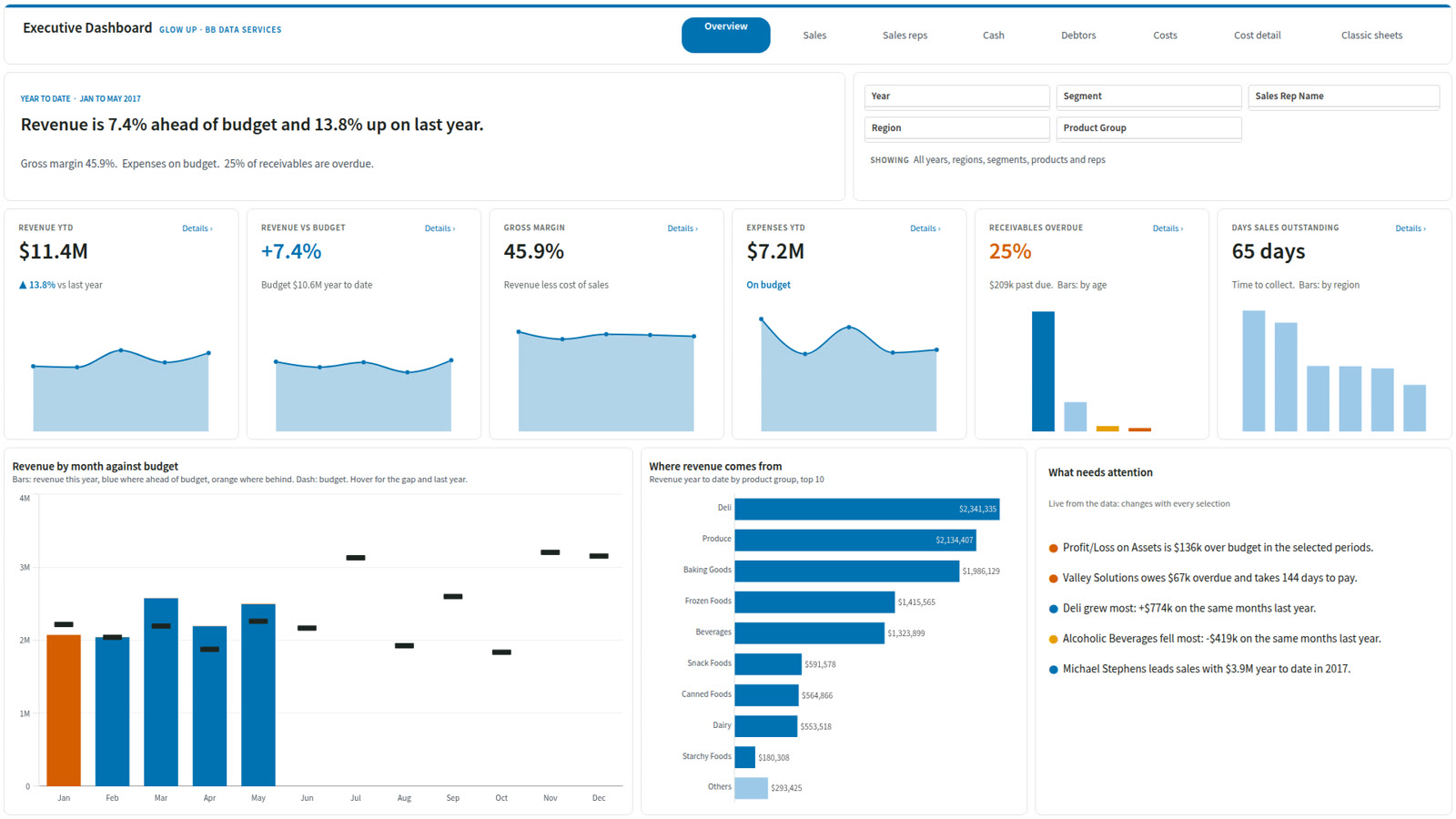This screenshot has width=1456, height=819.
Task: Select the Dairy revenue bar
Action: point(766,725)
